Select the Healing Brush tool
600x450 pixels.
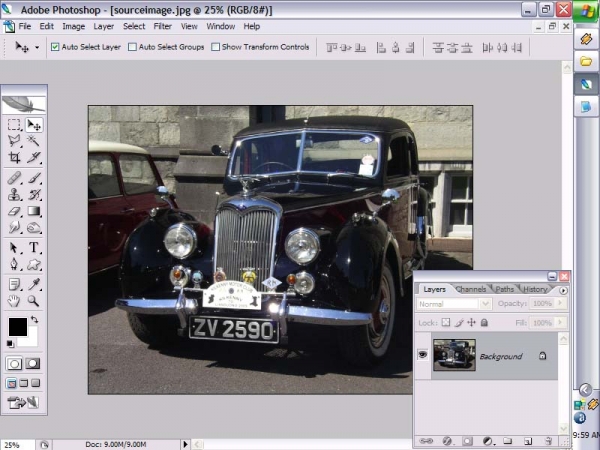[x=14, y=178]
